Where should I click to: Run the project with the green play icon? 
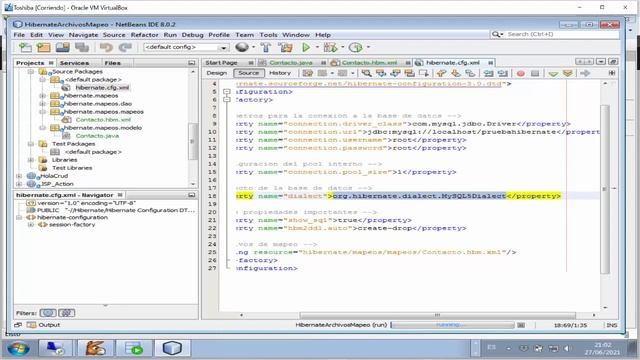click(x=306, y=47)
